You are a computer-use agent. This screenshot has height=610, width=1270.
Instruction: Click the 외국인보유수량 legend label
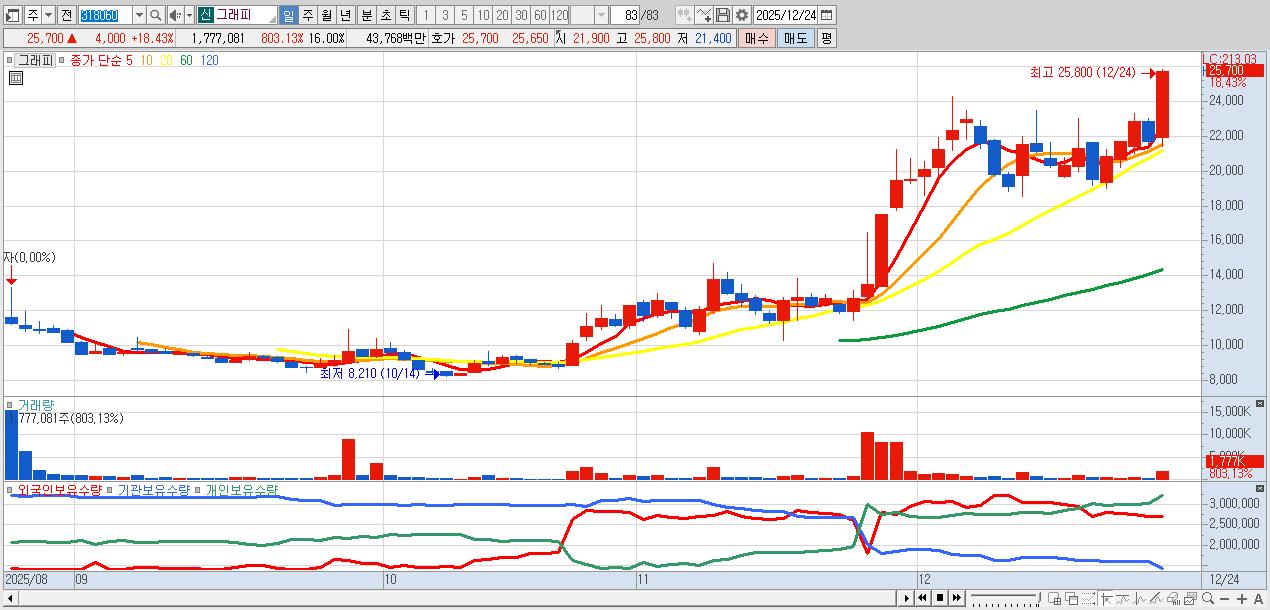click(60, 490)
